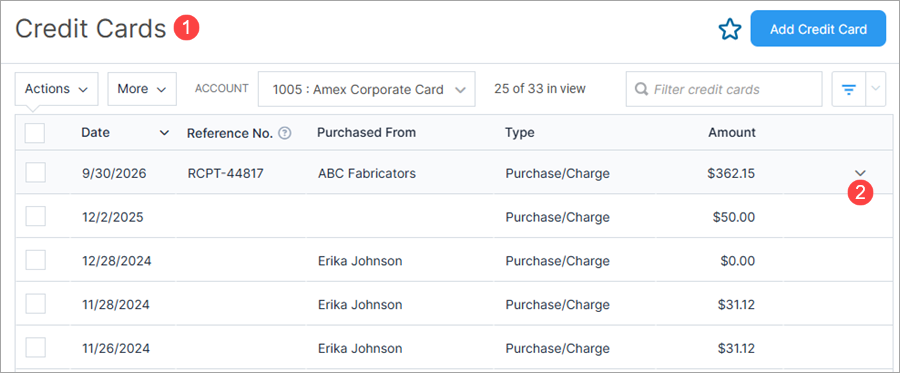Click the $0.00 amount

click(738, 261)
